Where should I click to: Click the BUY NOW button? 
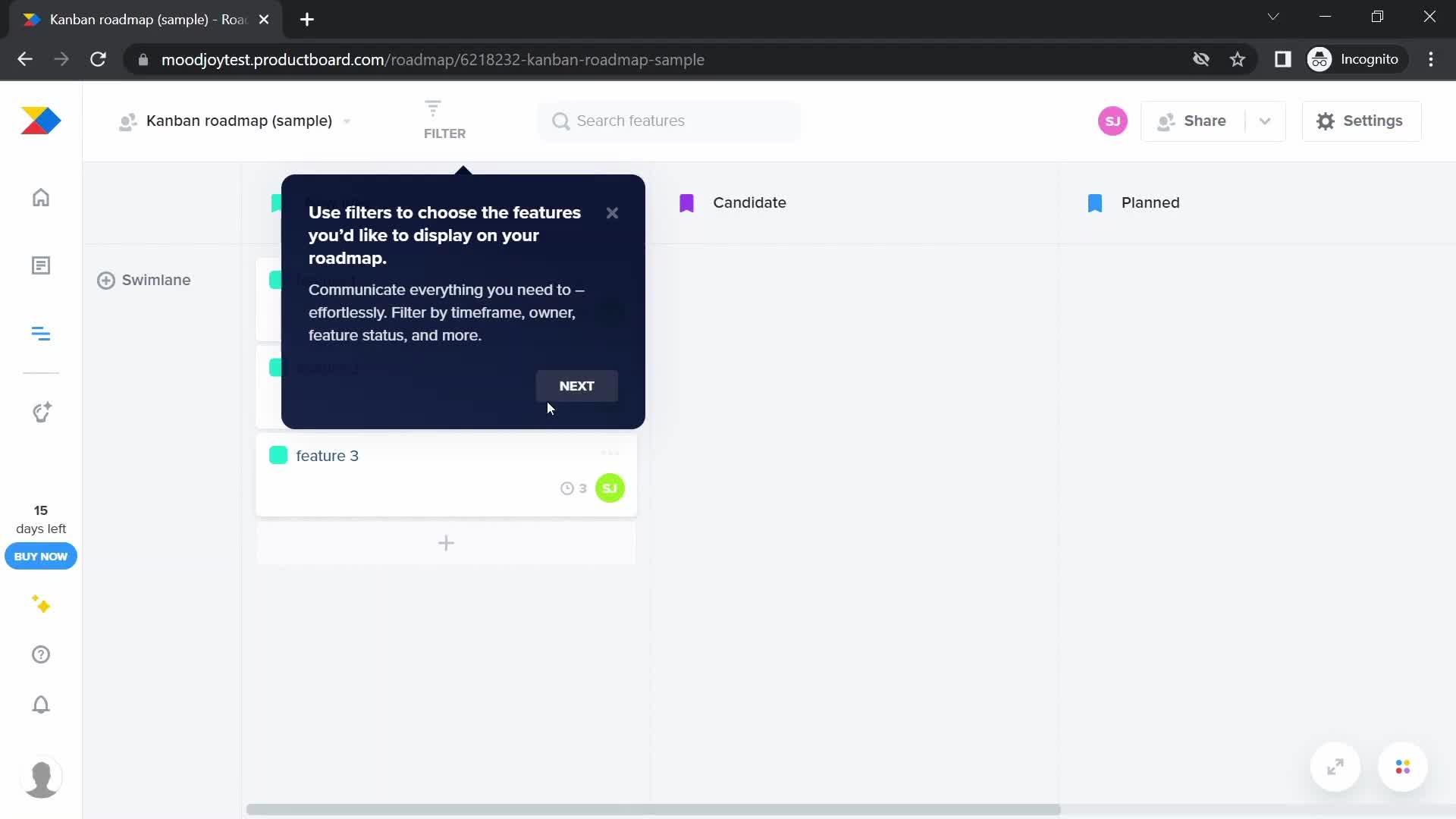[41, 557]
